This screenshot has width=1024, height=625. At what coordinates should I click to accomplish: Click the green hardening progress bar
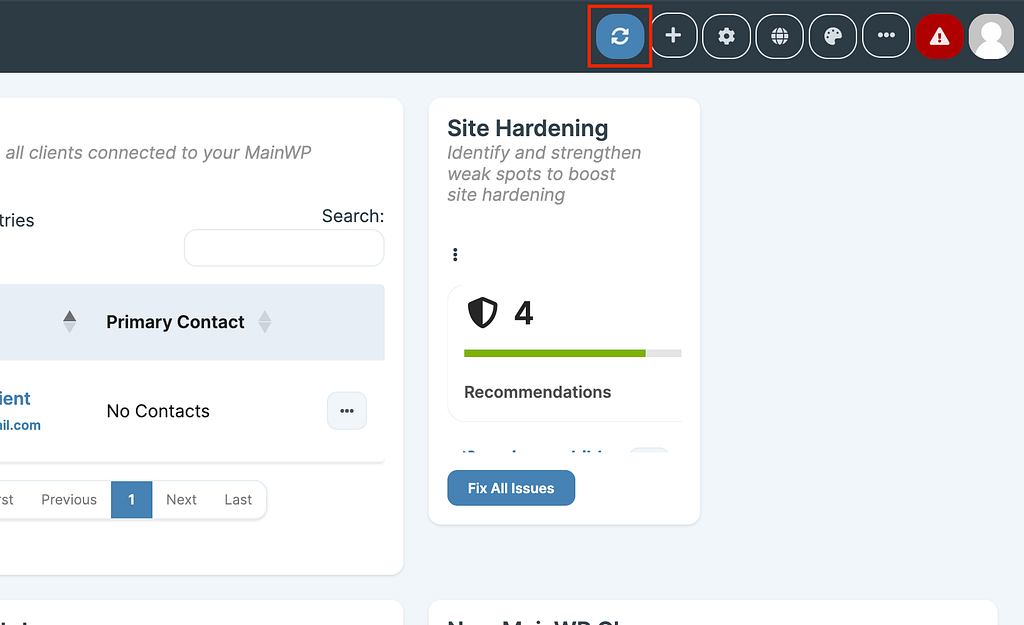[x=555, y=353]
